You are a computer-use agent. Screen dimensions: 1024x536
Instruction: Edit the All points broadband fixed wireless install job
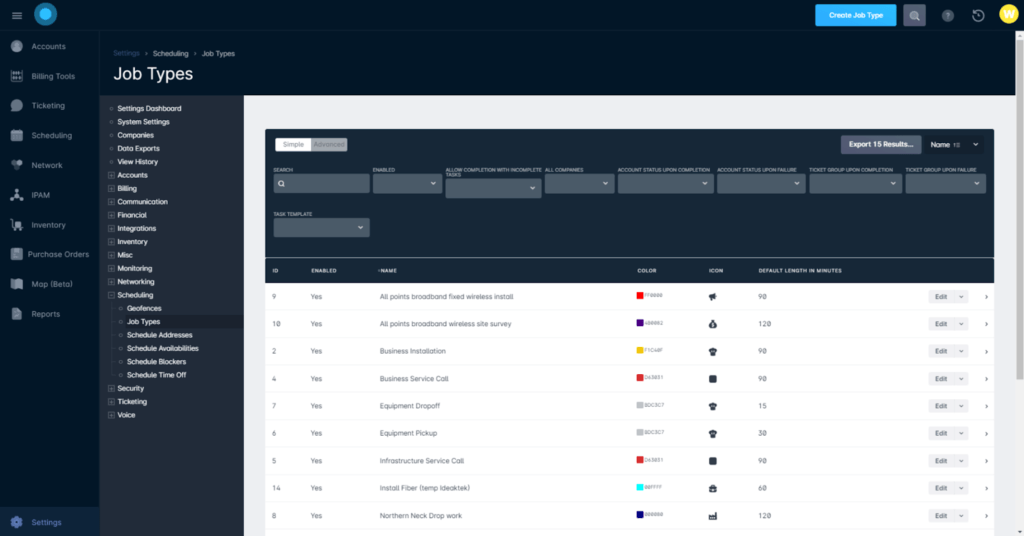click(940, 296)
